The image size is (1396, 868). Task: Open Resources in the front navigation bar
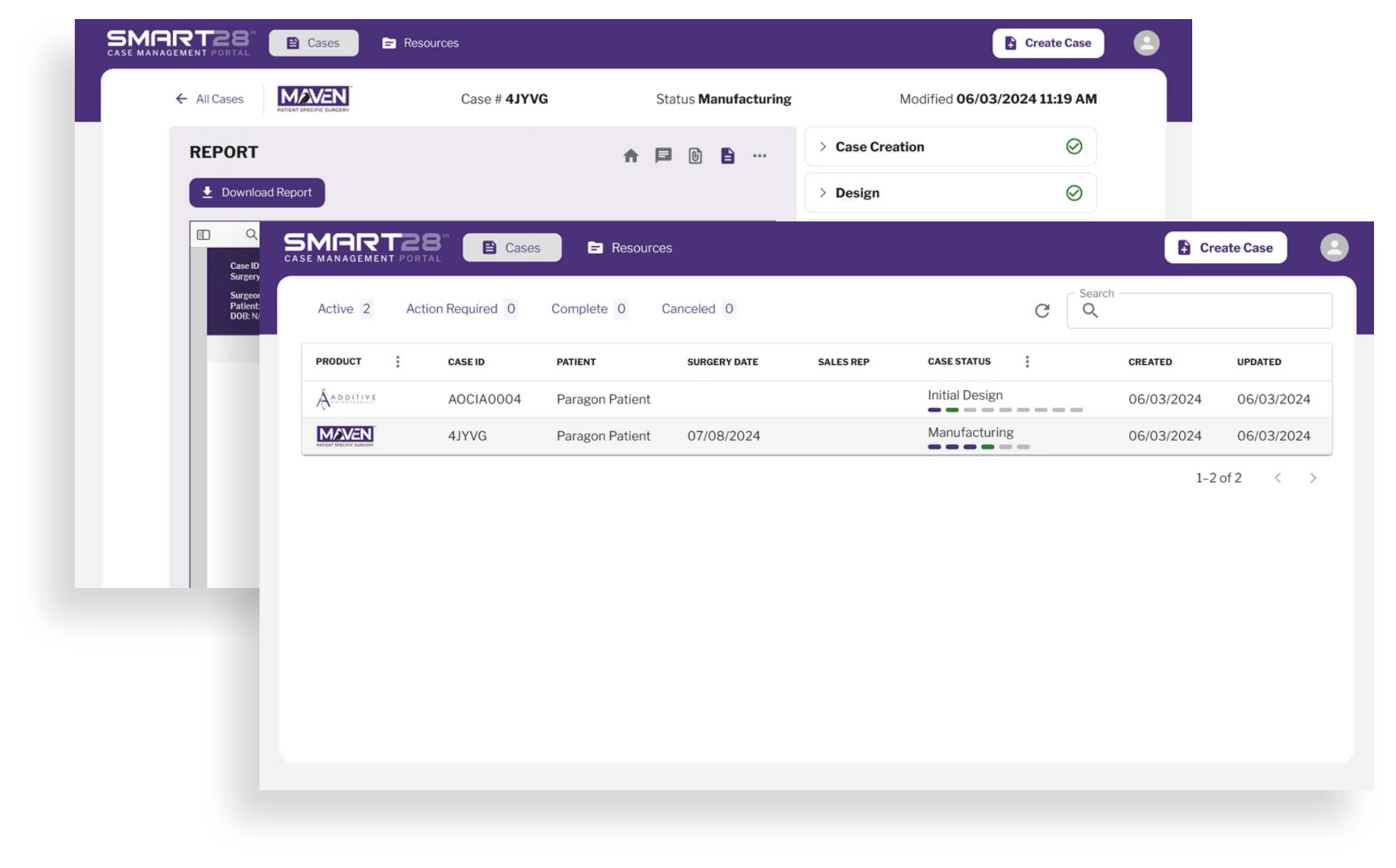point(630,248)
